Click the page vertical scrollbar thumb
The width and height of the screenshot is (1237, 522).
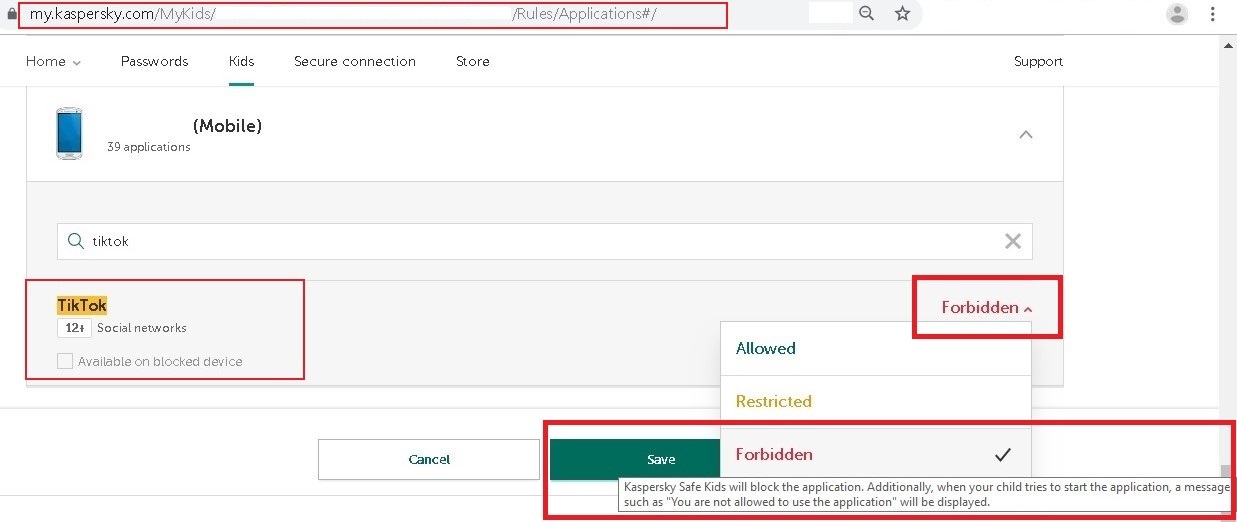(1225, 473)
